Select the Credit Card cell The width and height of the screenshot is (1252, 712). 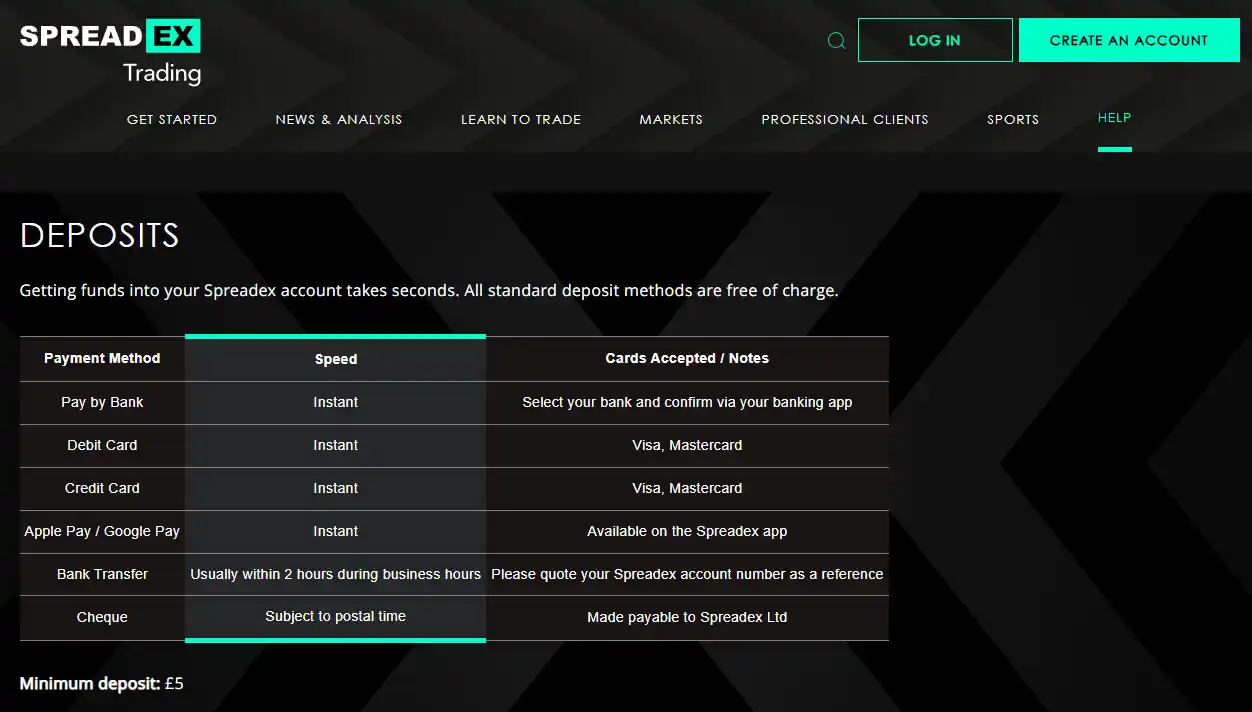(102, 488)
